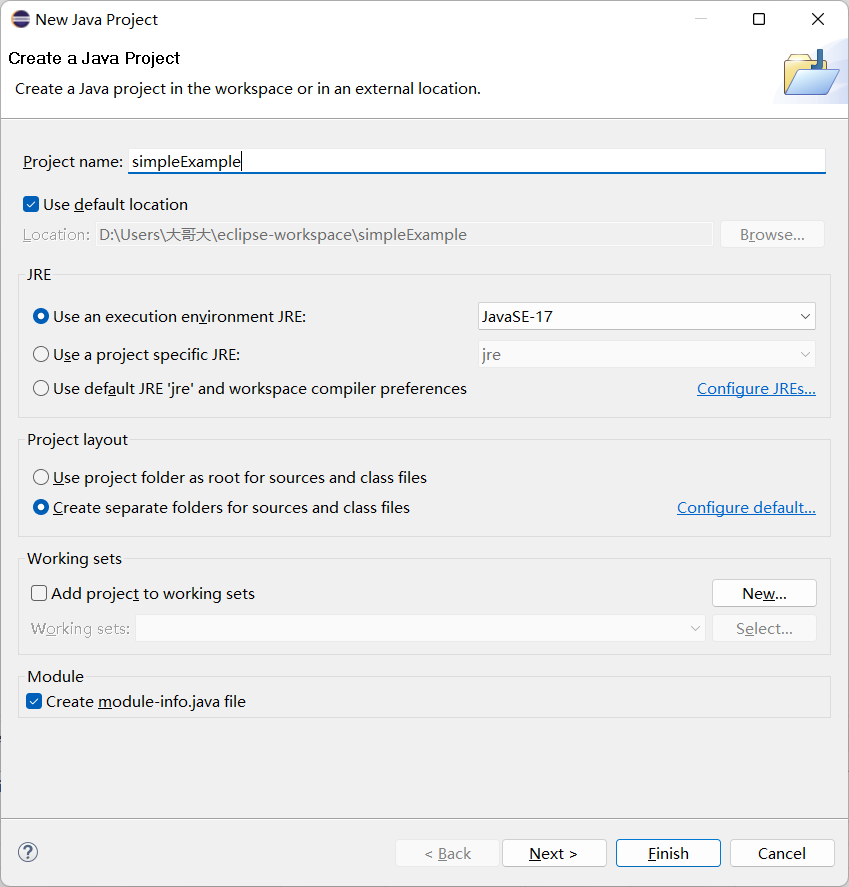849x887 pixels.
Task: Uncheck Use default location checkbox
Action: coord(32,205)
